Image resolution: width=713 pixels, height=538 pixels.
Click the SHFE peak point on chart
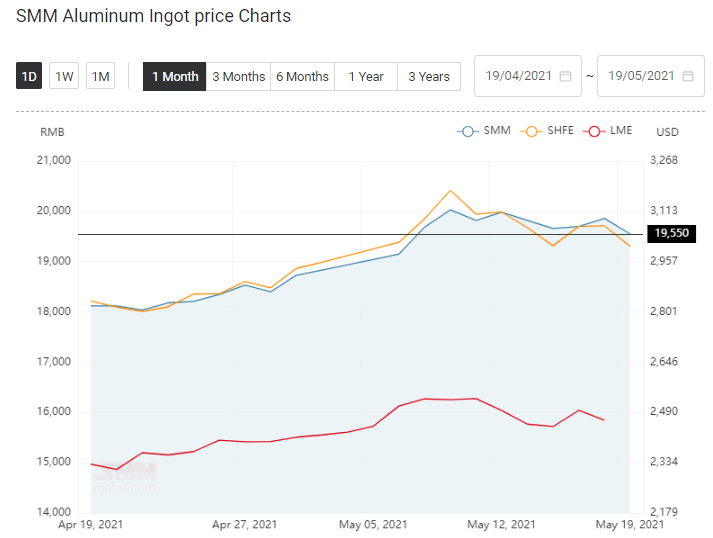(450, 191)
